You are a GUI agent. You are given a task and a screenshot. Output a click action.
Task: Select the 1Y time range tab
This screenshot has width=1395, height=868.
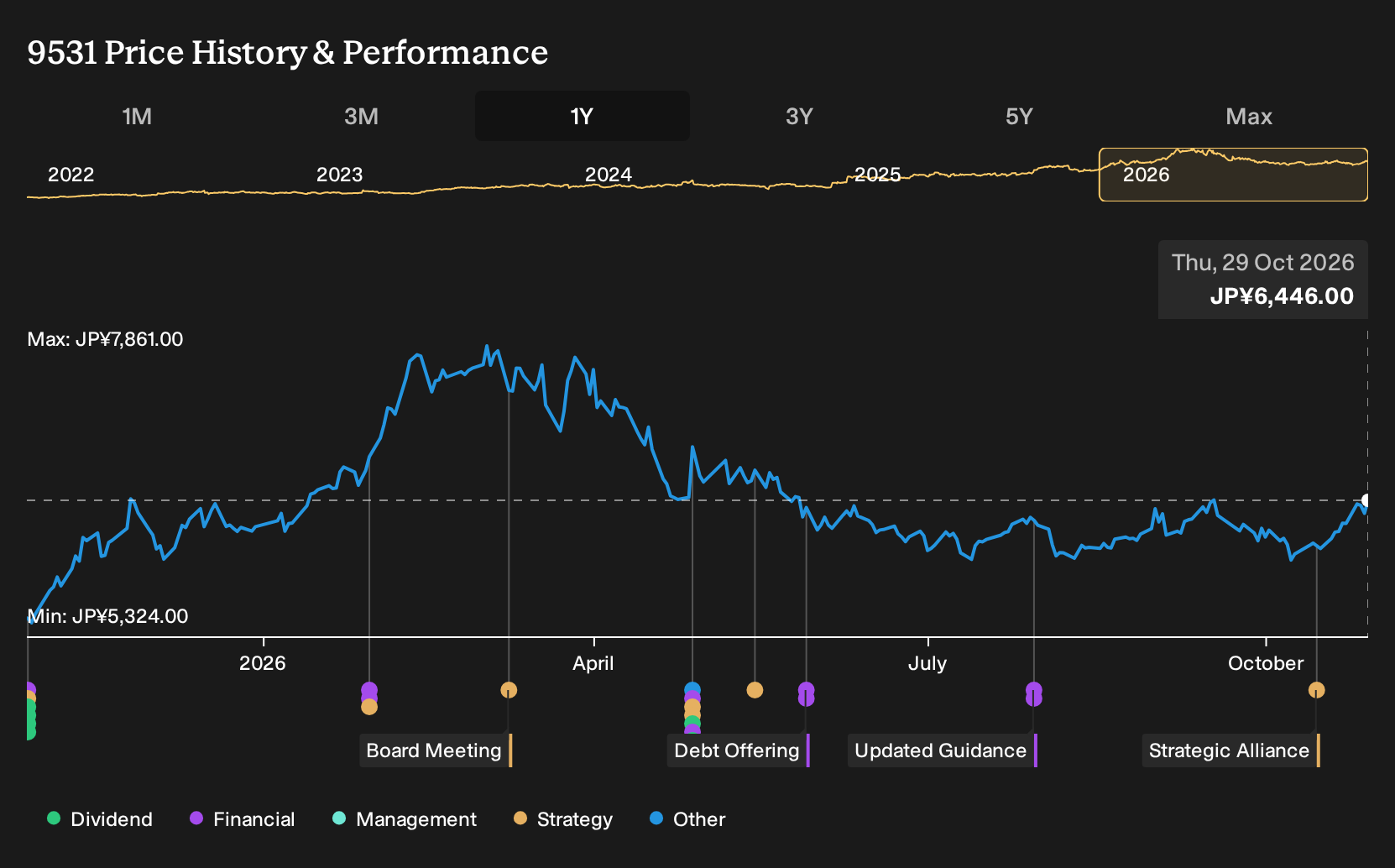point(583,116)
